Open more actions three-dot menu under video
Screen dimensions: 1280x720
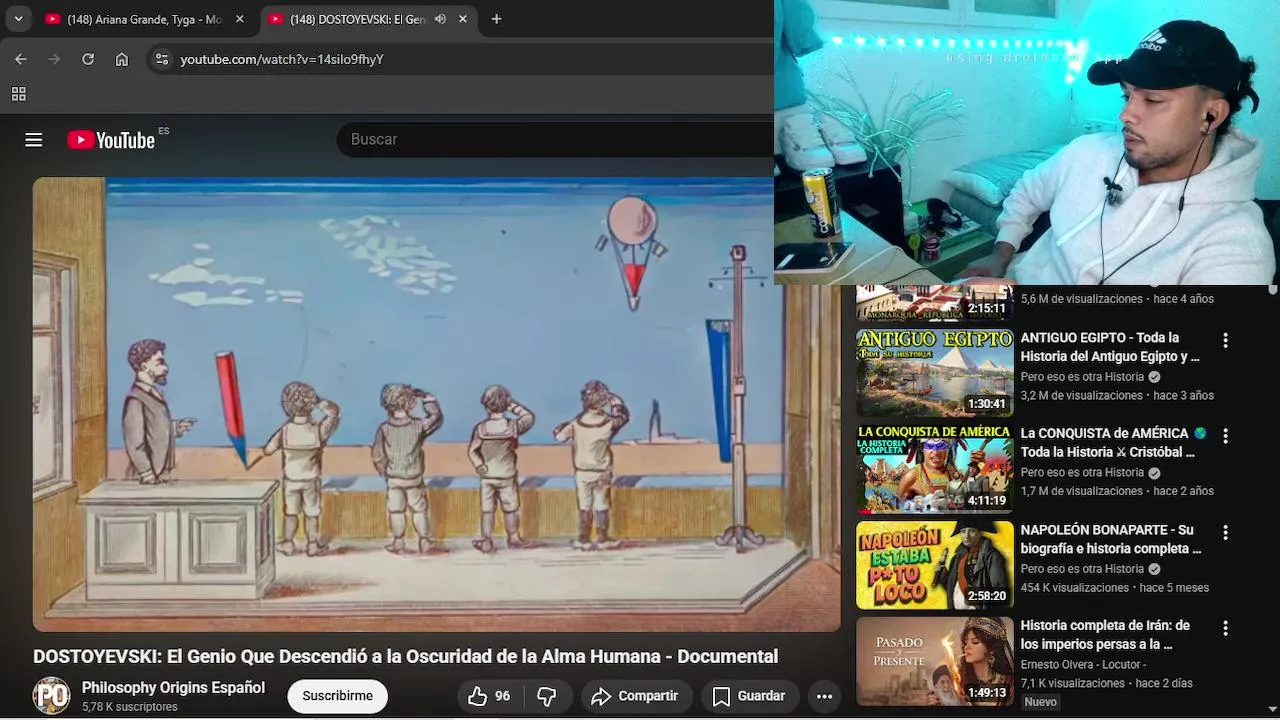[824, 696]
